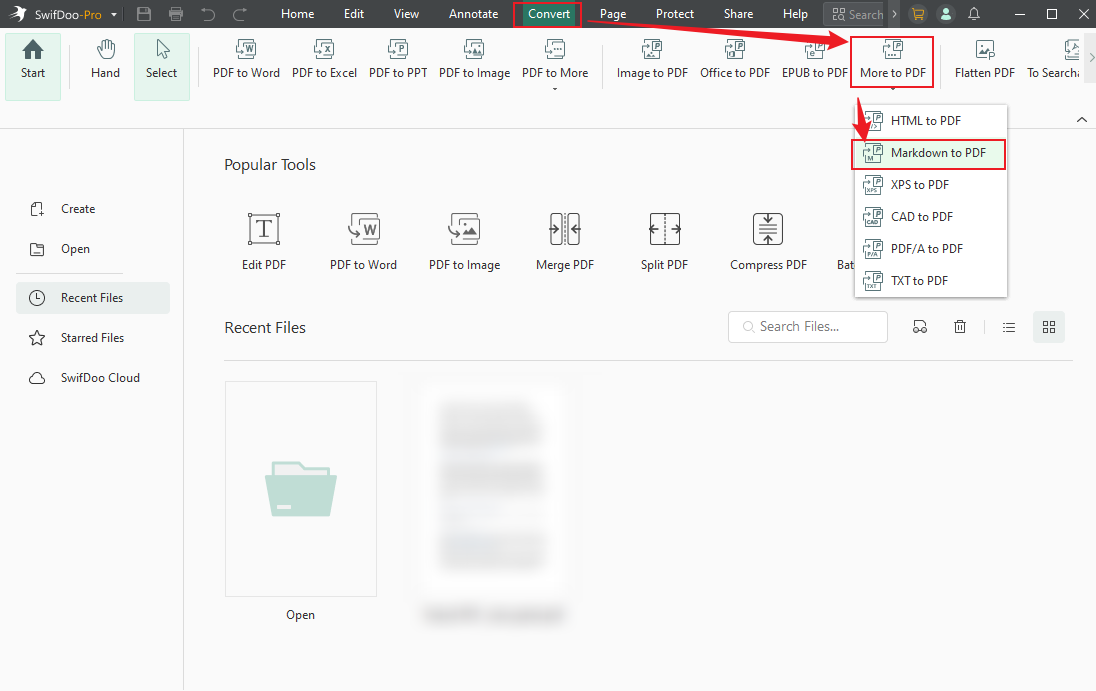Screen dimensions: 1096x691
Task: Launch the Merge PDF tool
Action: (x=564, y=240)
